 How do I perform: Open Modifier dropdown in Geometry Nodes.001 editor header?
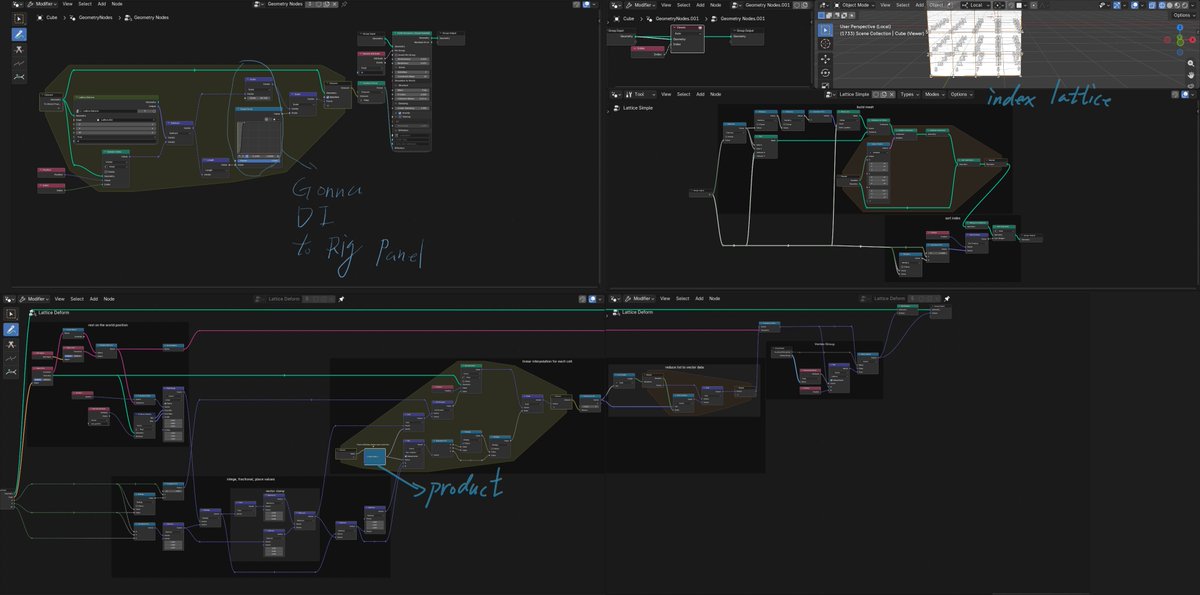(641, 5)
